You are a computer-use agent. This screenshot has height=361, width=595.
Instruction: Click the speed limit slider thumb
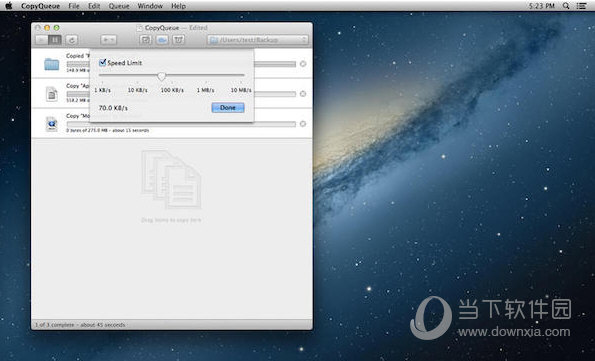tap(162, 76)
